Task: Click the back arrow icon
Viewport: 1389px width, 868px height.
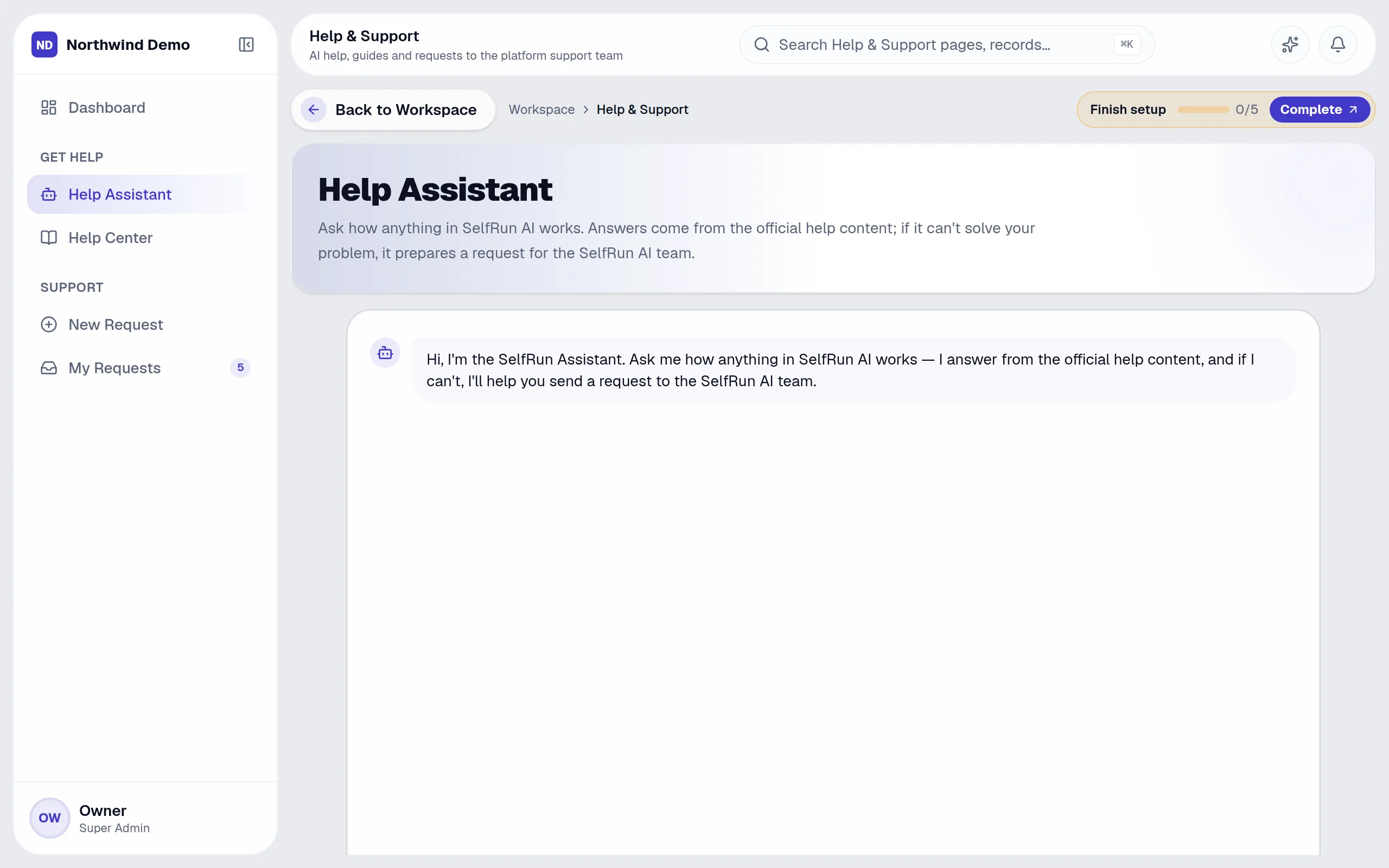Action: (x=314, y=110)
